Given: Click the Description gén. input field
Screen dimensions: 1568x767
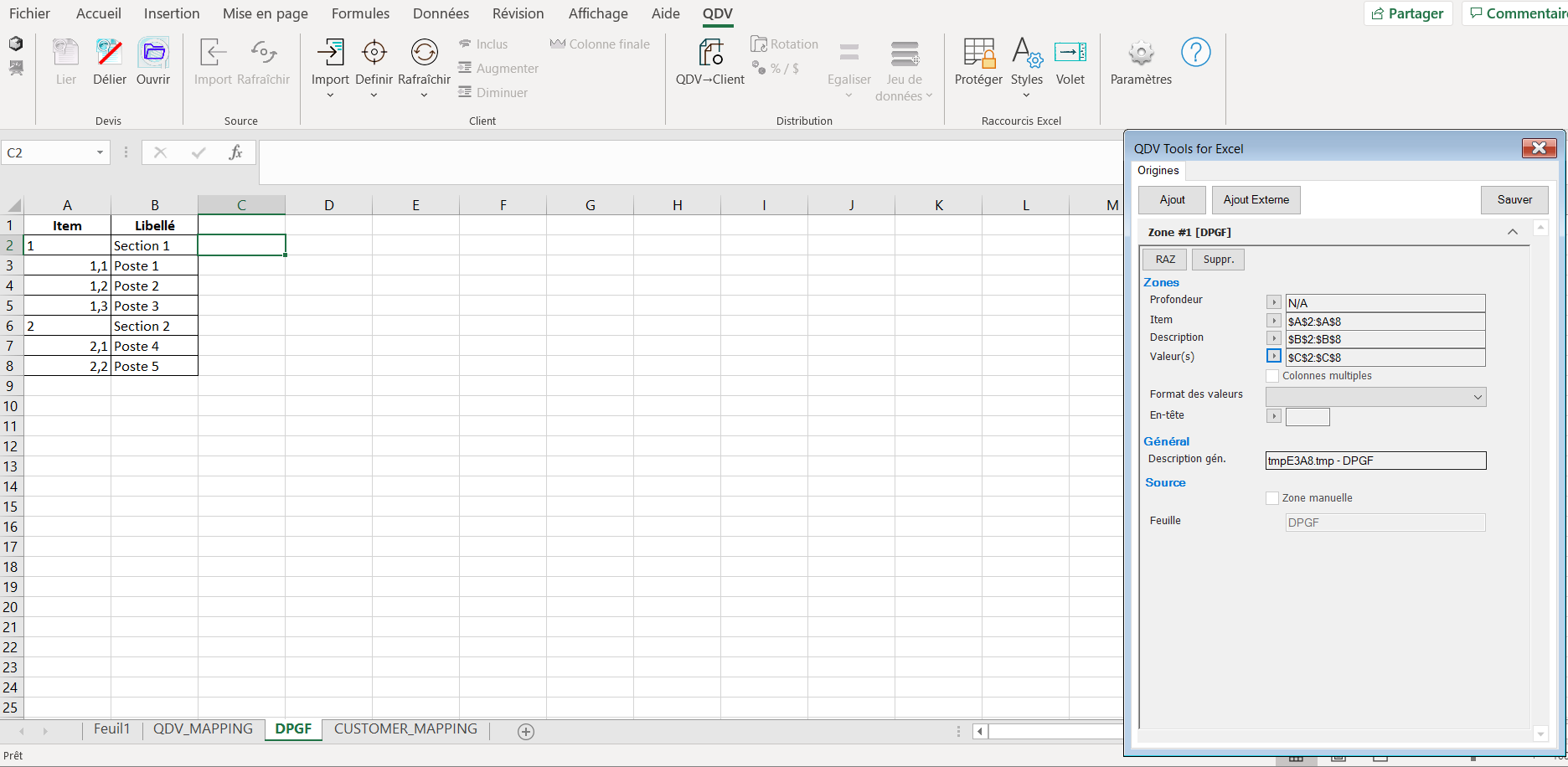Looking at the screenshot, I should click(x=1375, y=461).
